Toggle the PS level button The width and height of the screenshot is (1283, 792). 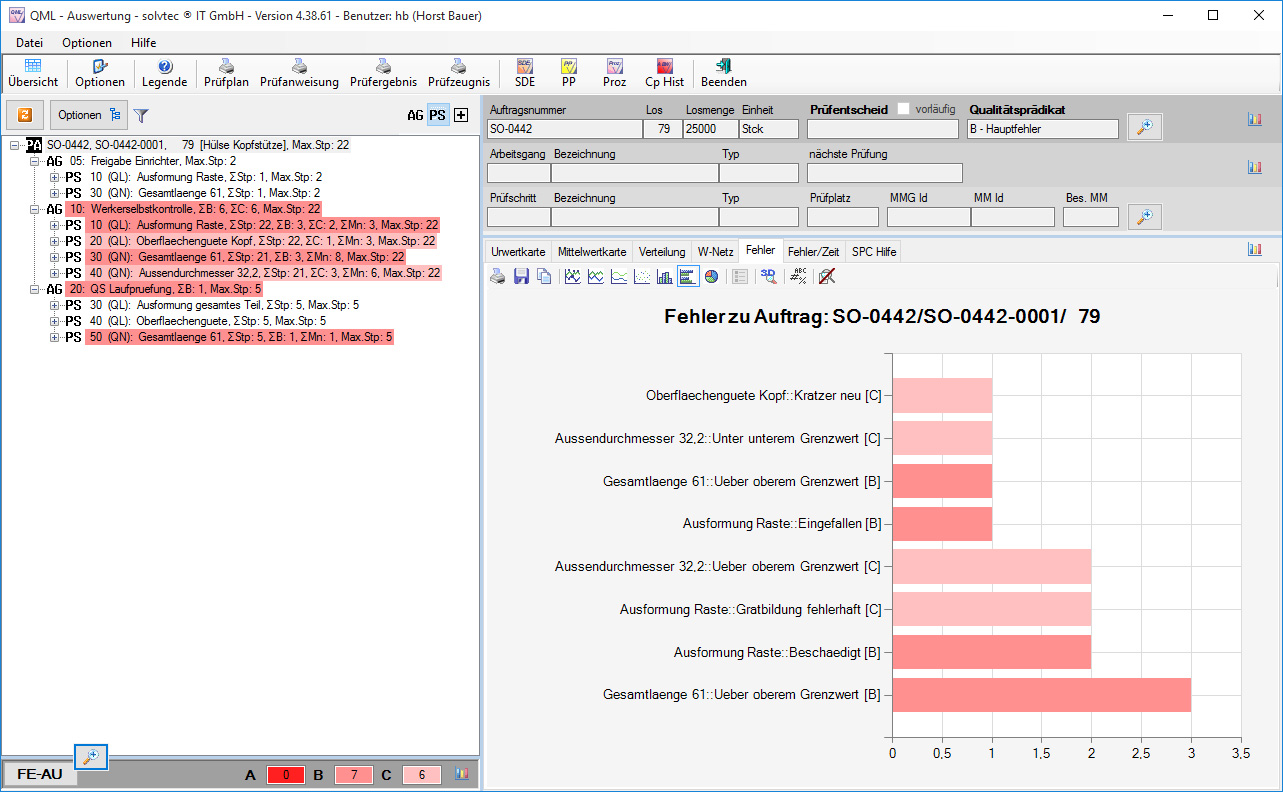437,115
